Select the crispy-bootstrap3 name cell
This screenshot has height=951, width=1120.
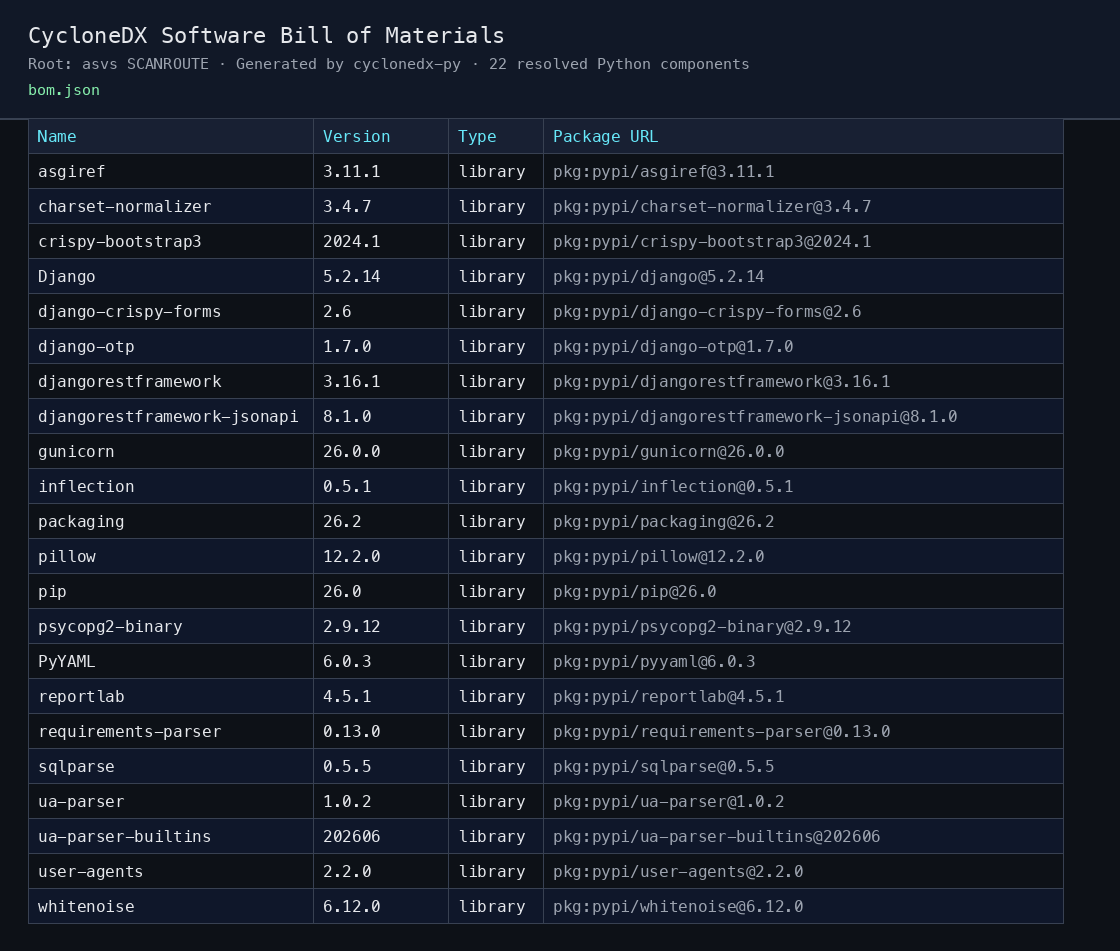tap(171, 242)
